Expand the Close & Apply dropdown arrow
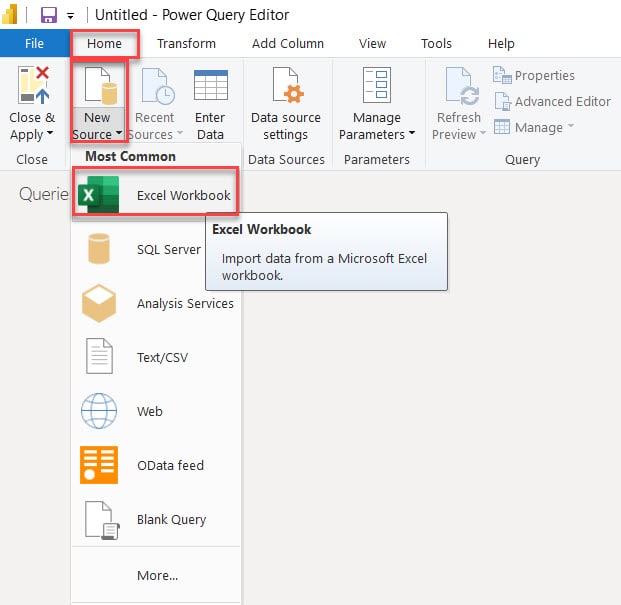This screenshot has width=621, height=605. tap(50, 133)
